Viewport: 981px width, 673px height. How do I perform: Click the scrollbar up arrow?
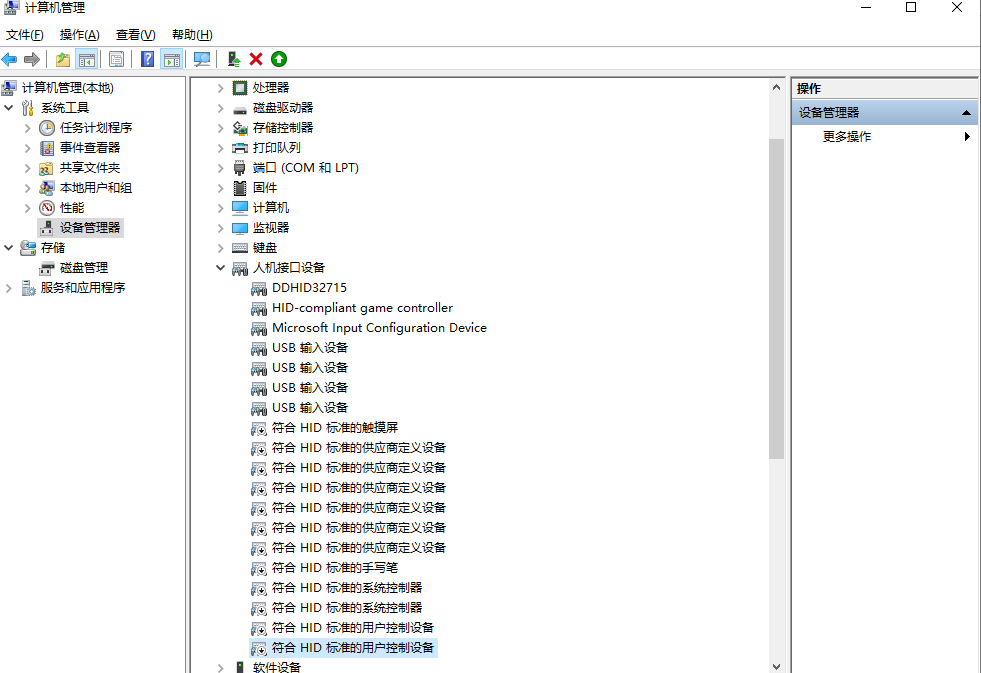(776, 88)
